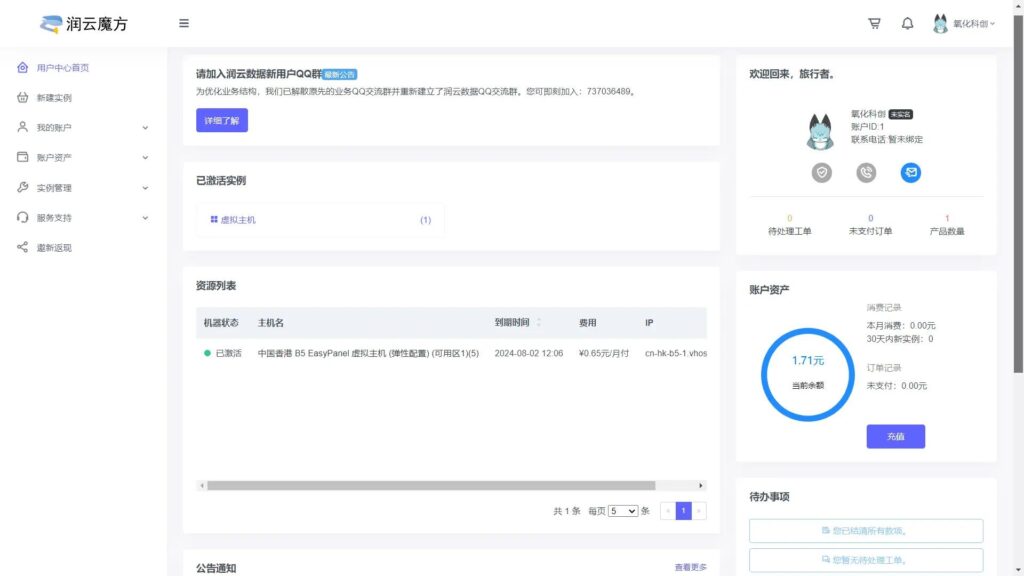
Task: Click the 充值 recharge button
Action: (895, 437)
